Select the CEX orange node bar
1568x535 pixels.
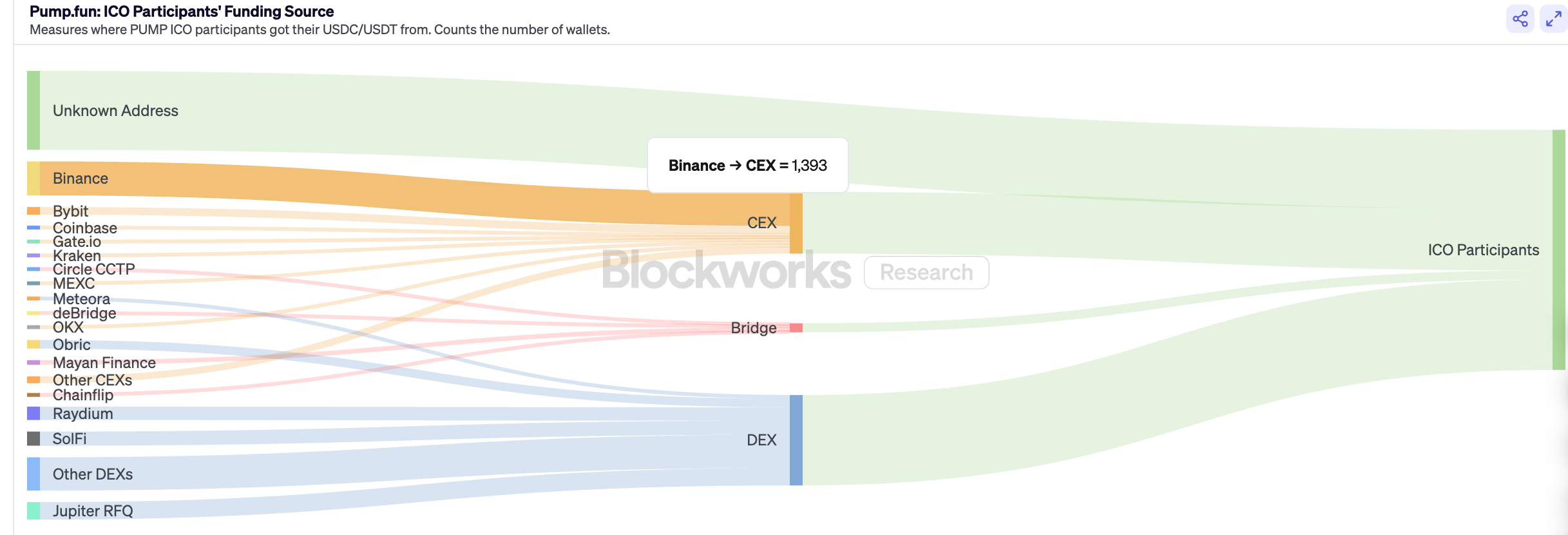796,223
